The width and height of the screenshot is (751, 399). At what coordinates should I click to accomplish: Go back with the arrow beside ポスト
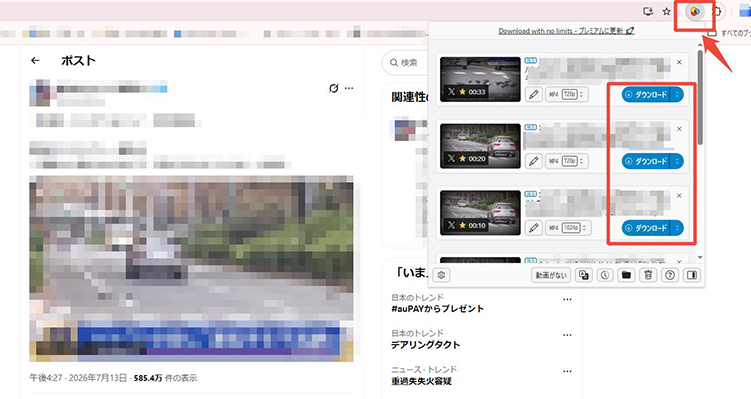click(x=35, y=60)
